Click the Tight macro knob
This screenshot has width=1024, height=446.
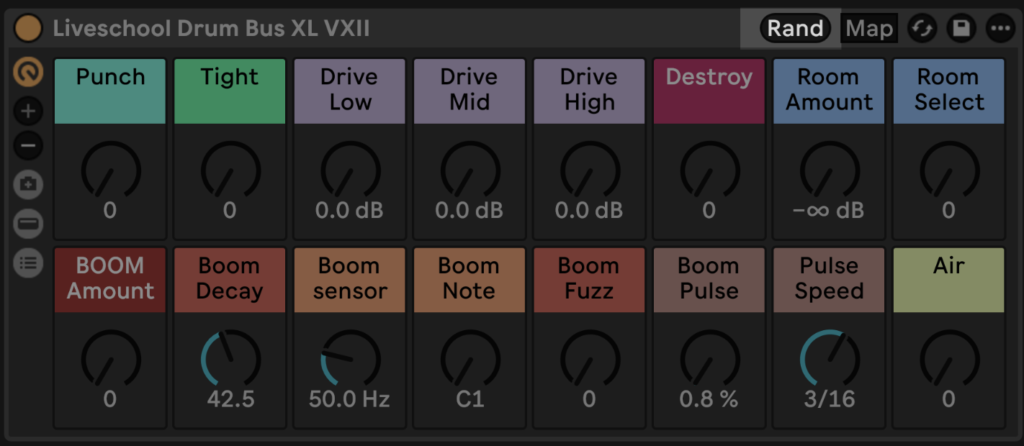click(x=230, y=170)
